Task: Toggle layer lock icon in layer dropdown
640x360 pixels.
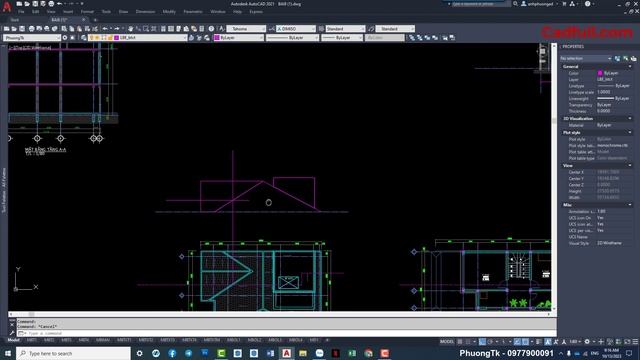Action: (x=110, y=38)
